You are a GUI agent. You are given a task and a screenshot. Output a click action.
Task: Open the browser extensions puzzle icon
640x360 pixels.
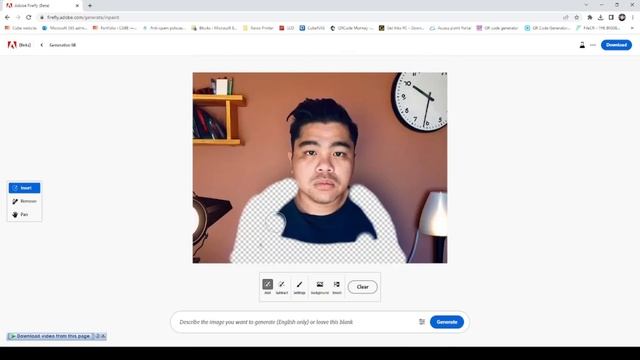[589, 17]
